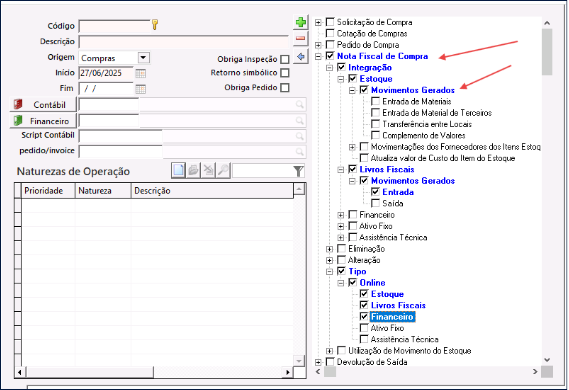
Task: Click the Natureza column header
Action: pyautogui.click(x=103, y=190)
